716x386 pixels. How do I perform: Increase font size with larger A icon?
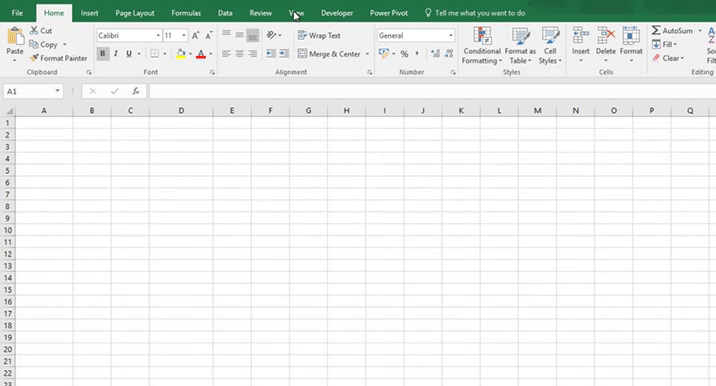point(195,35)
